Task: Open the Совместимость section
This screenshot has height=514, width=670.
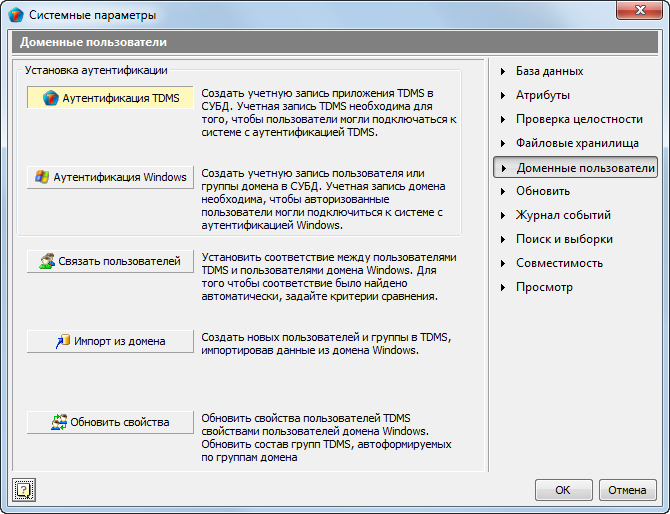Action: (559, 263)
